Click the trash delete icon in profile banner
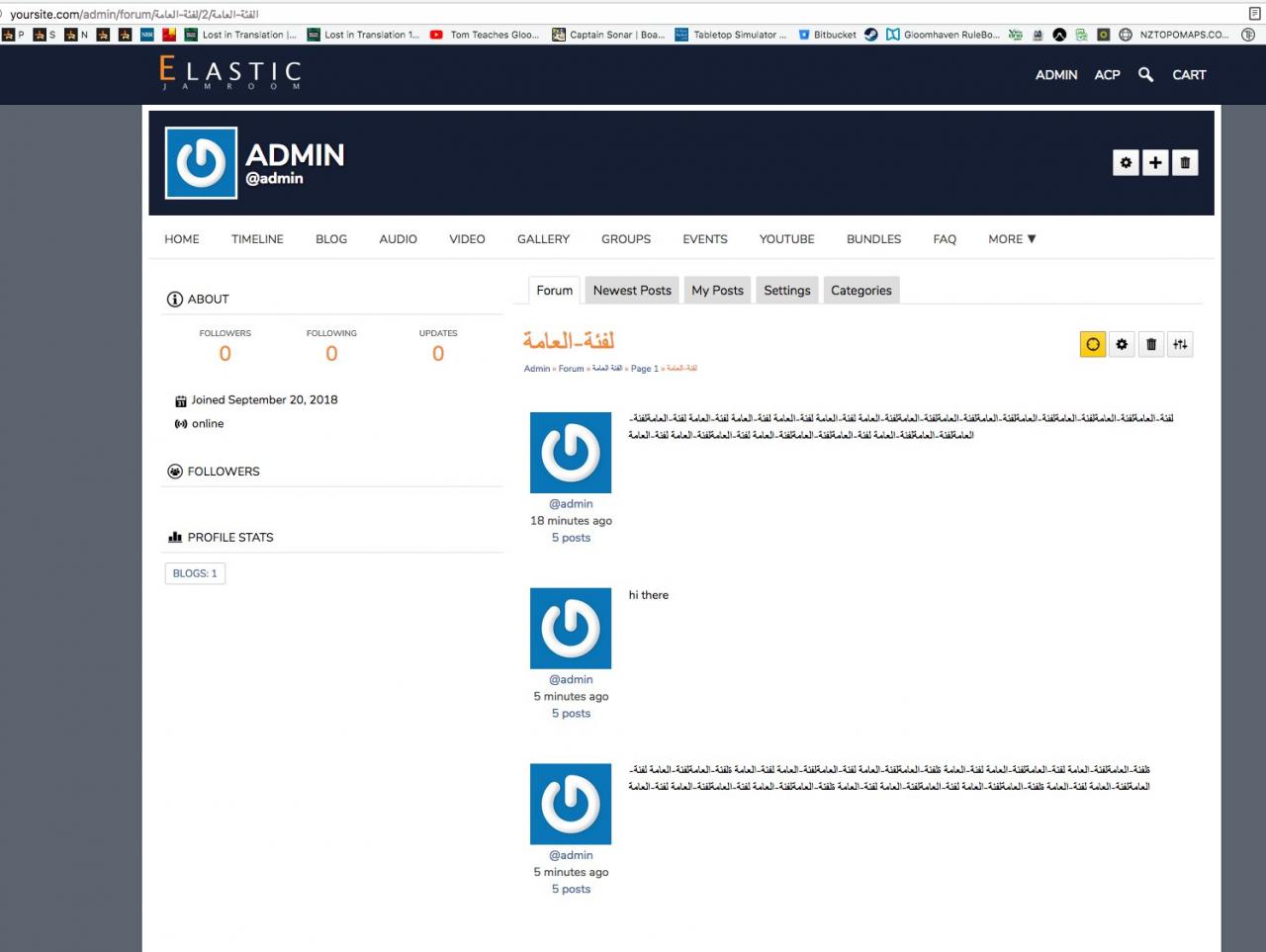The image size is (1266, 952). tap(1185, 162)
